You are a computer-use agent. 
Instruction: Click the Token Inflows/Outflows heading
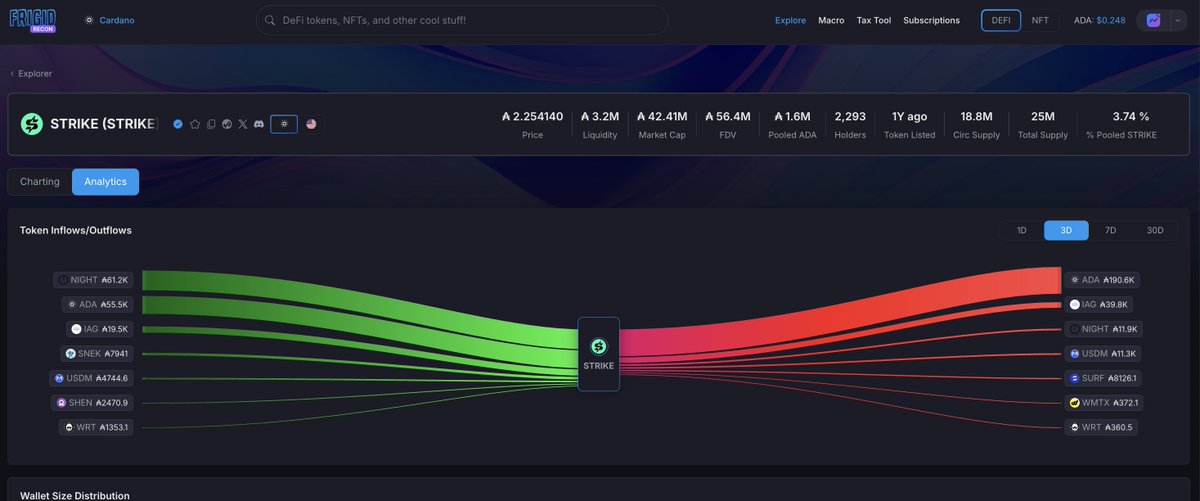click(76, 230)
